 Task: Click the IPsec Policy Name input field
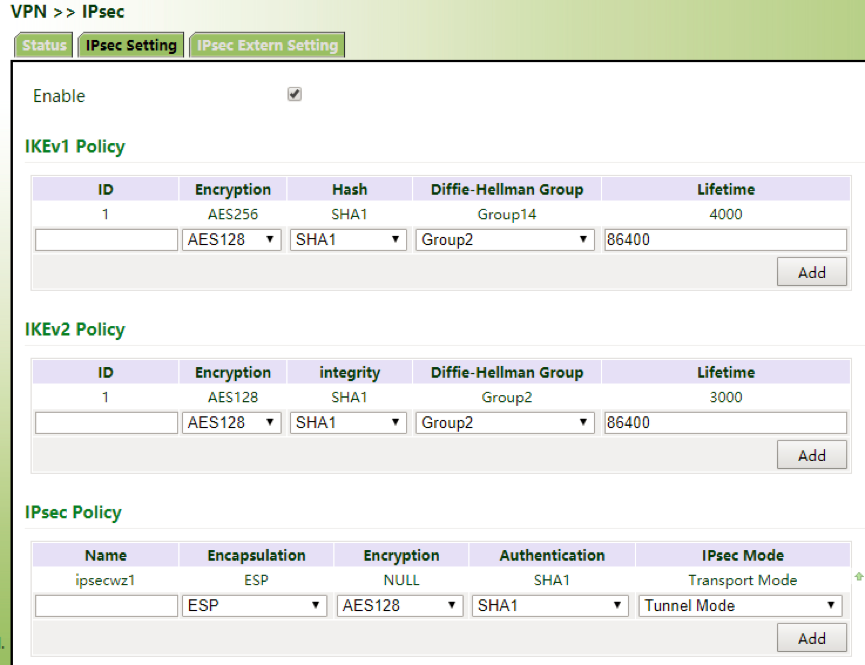(106, 606)
